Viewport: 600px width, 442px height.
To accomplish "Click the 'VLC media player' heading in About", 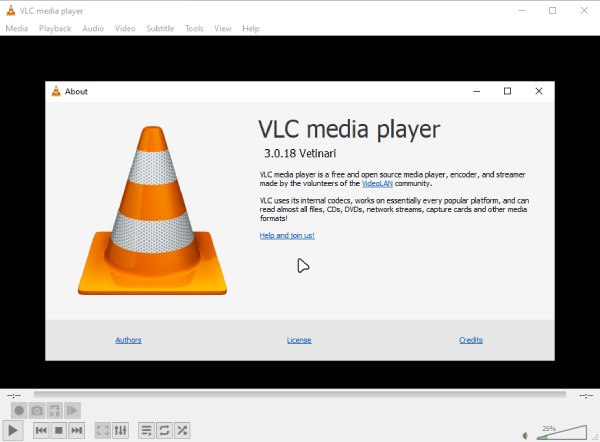I will point(349,129).
